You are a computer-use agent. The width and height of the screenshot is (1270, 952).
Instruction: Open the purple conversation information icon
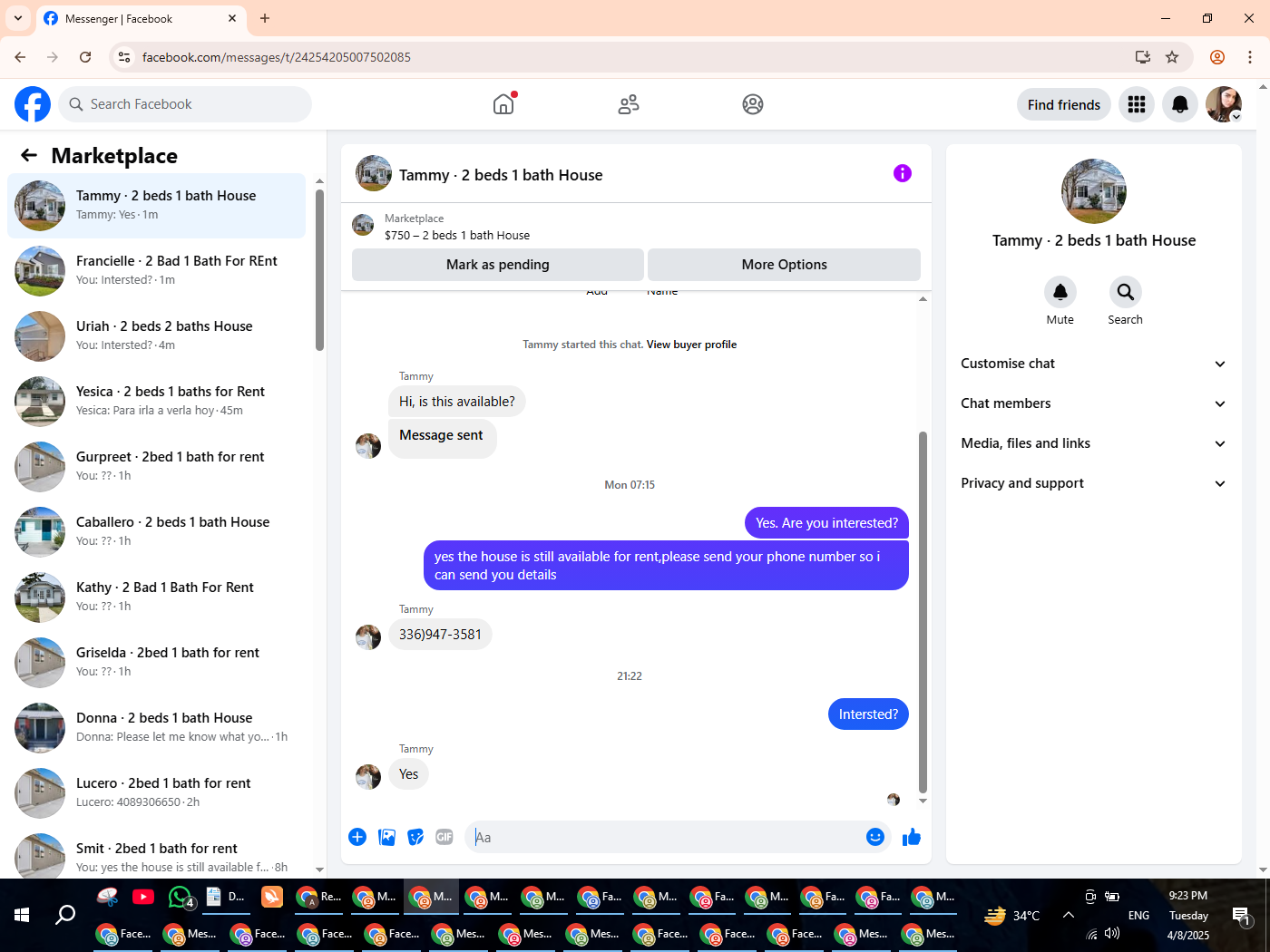903,173
